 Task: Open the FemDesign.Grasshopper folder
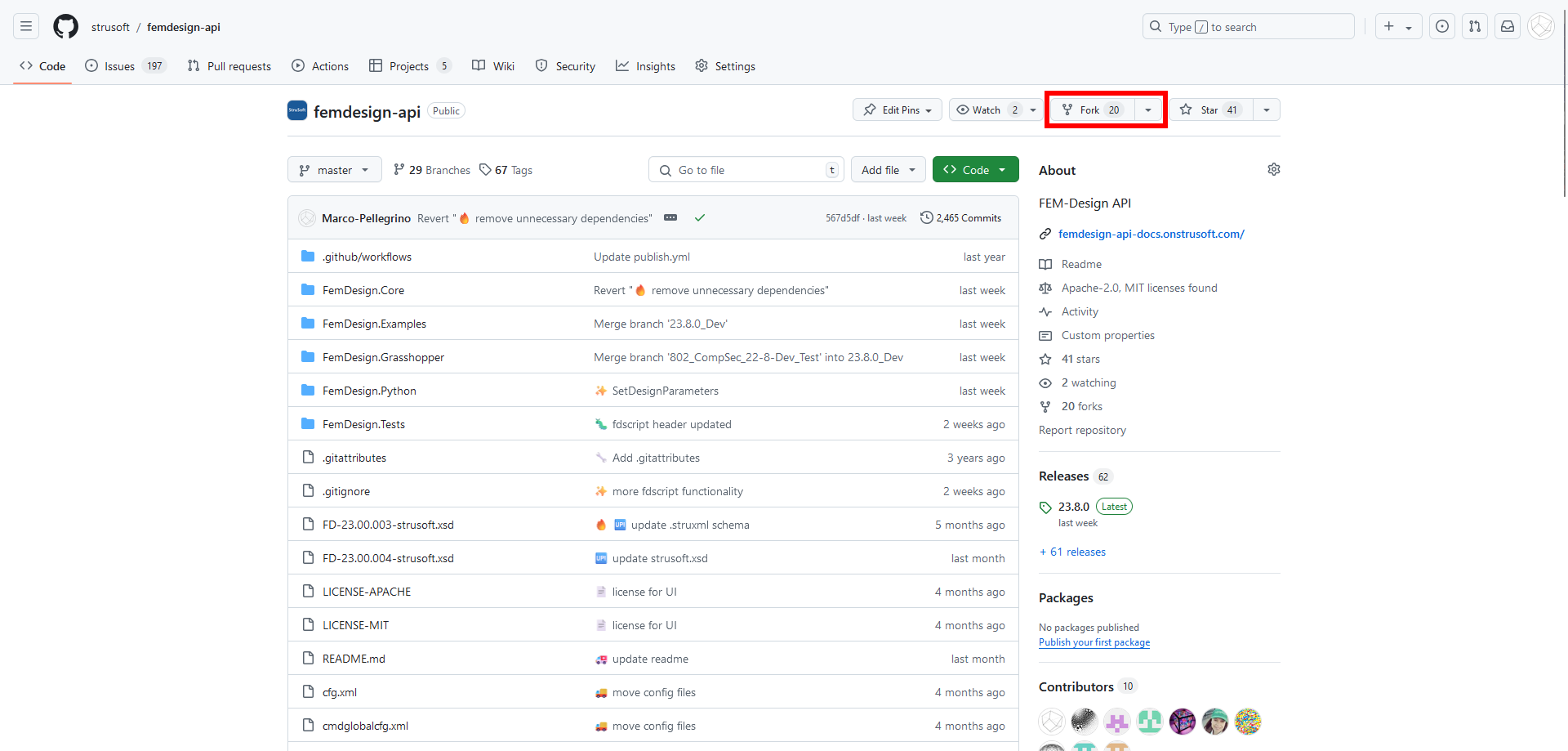point(383,357)
